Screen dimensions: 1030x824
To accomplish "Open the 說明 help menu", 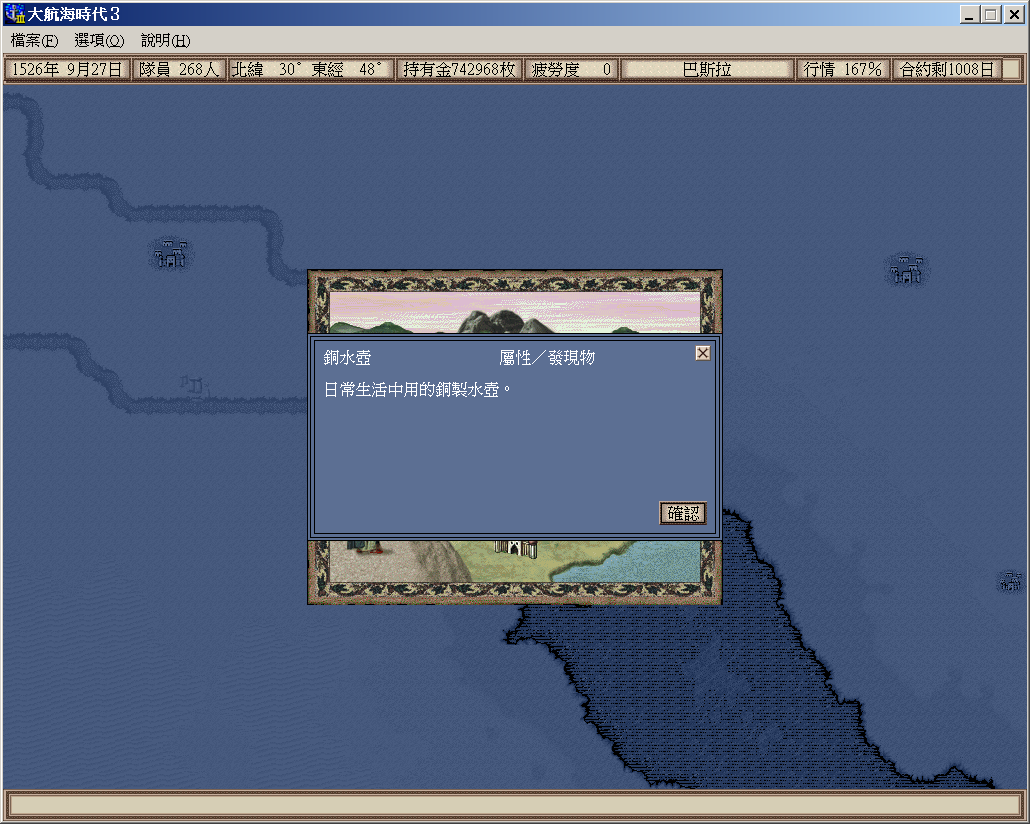I will click(x=165, y=41).
